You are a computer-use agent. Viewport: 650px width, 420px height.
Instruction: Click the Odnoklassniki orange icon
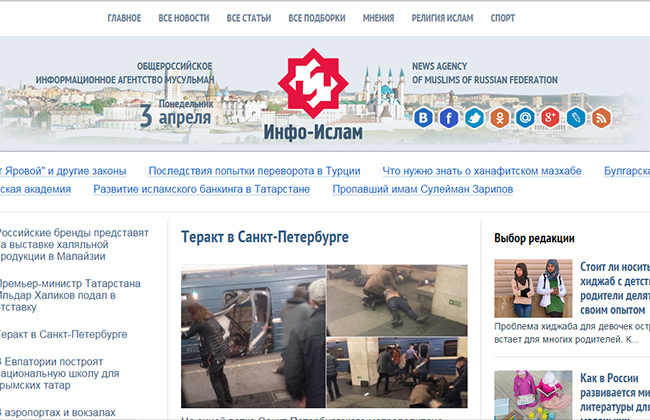tap(500, 117)
